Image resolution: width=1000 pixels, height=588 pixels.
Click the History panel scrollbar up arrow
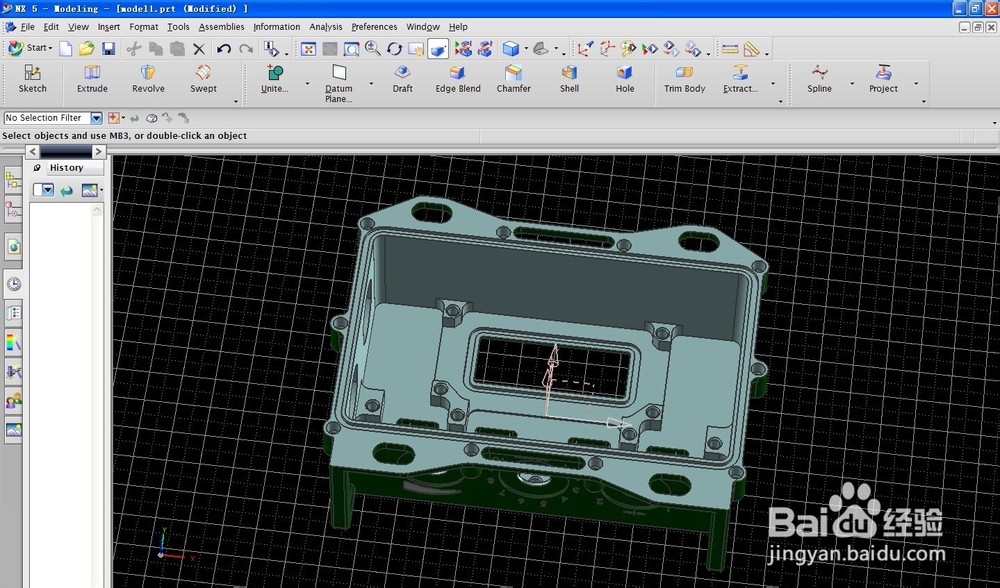point(97,210)
